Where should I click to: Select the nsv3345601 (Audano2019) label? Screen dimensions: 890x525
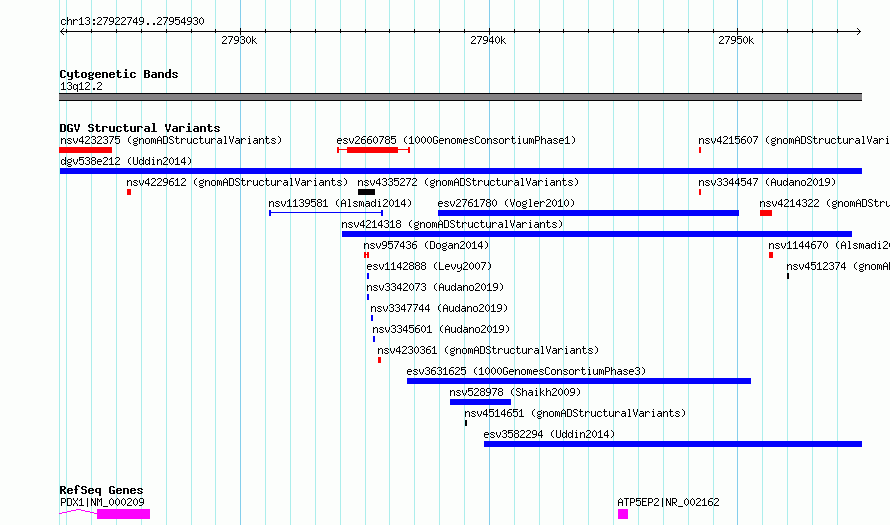click(x=441, y=329)
